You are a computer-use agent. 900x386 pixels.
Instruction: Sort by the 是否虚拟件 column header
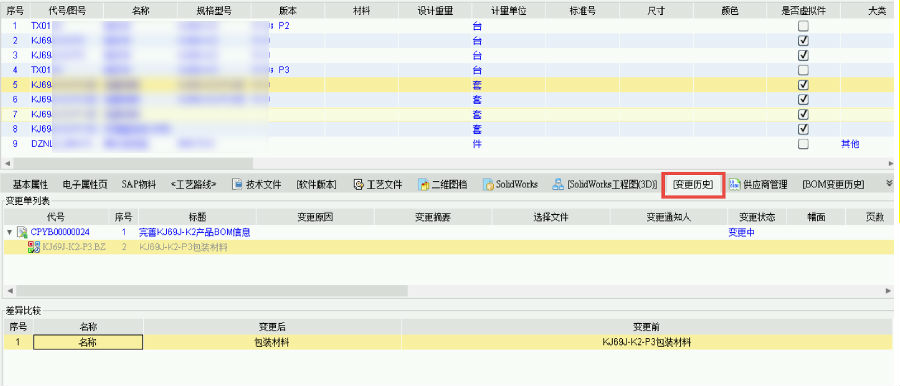pos(804,11)
